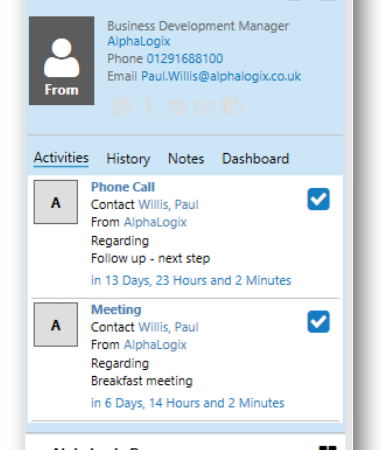The image size is (381, 450).
Task: Click the A priority box for Meeting
Action: (x=56, y=325)
